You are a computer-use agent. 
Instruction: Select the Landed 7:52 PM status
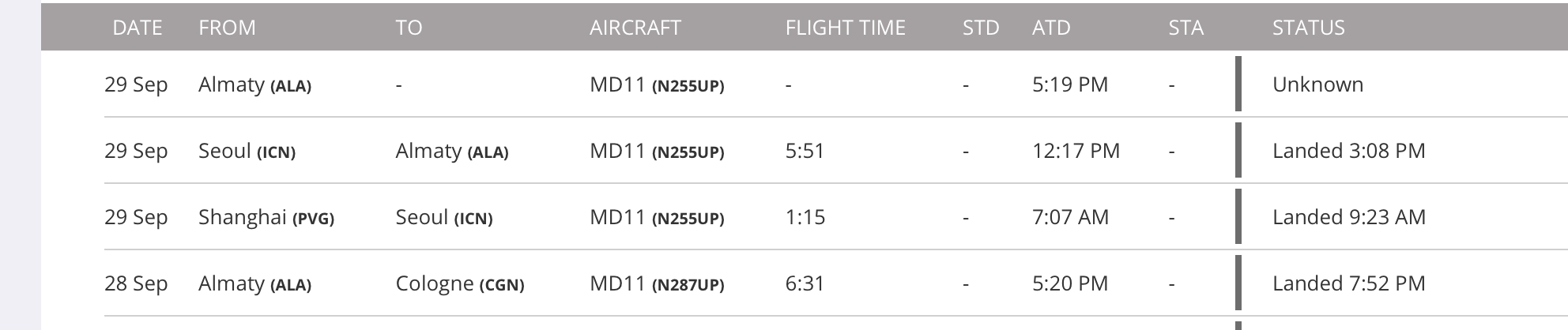[1349, 283]
